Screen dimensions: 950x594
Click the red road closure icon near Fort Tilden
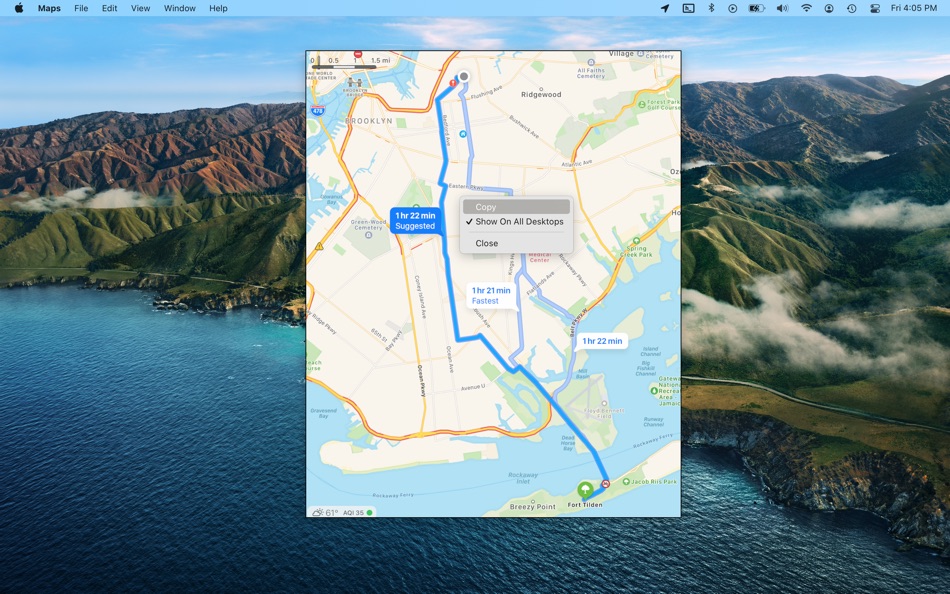point(605,483)
